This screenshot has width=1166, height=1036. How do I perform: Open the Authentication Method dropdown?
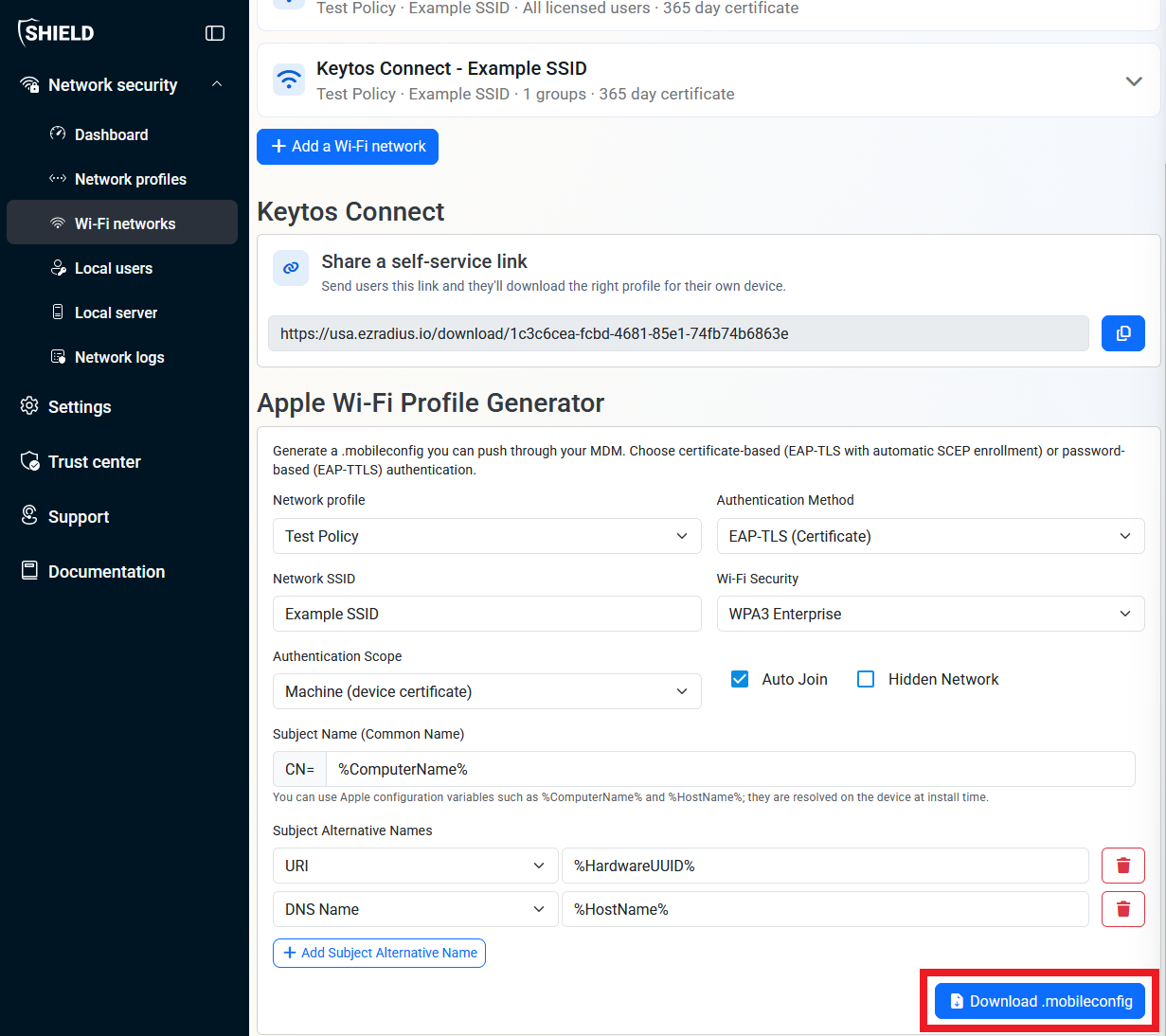click(930, 536)
